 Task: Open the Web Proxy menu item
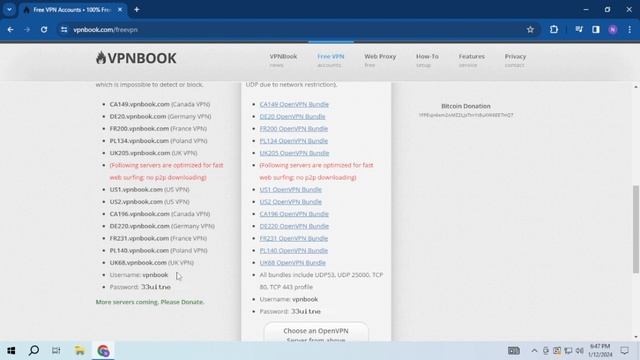point(380,60)
